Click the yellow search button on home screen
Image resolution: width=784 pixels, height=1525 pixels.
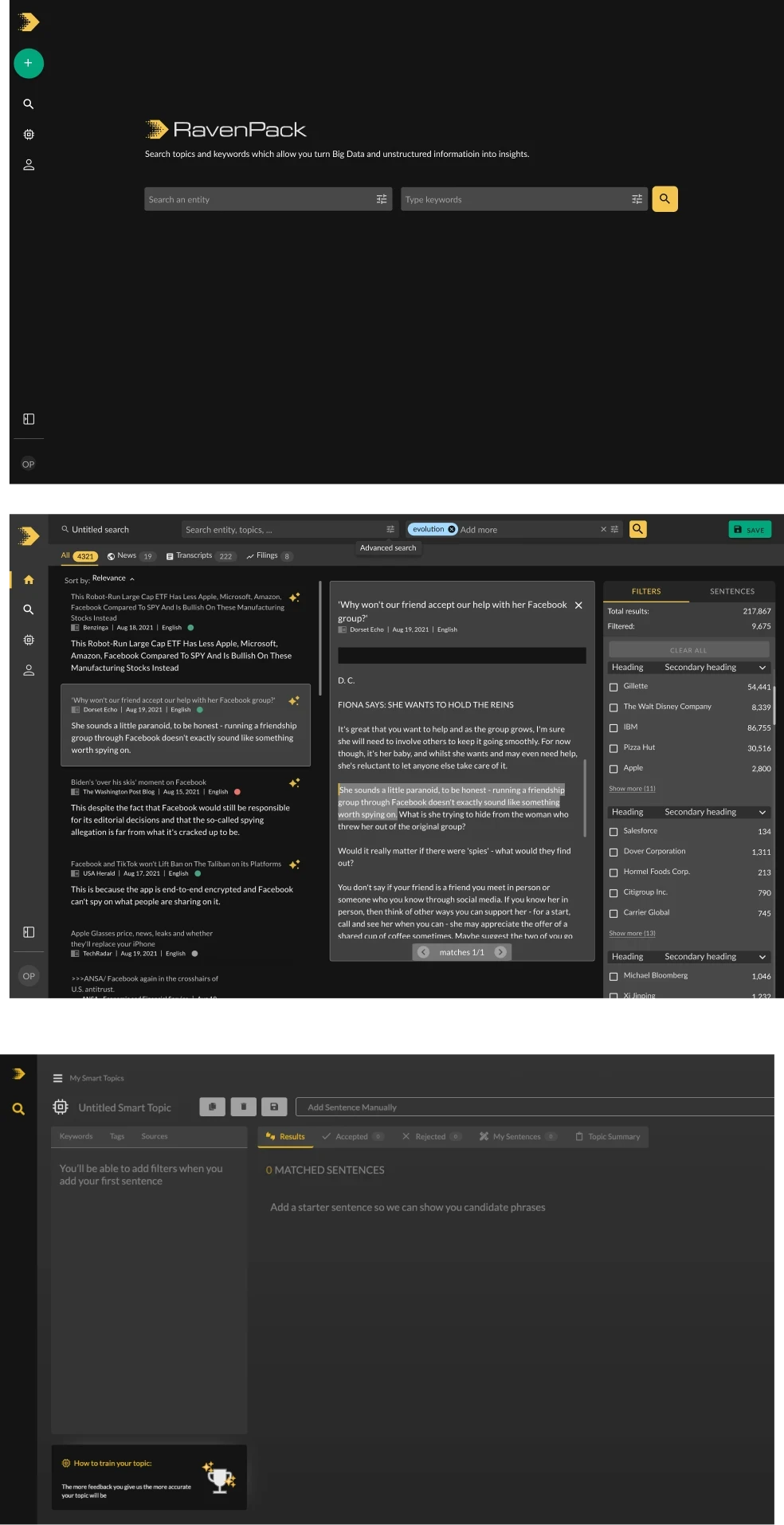(x=664, y=199)
